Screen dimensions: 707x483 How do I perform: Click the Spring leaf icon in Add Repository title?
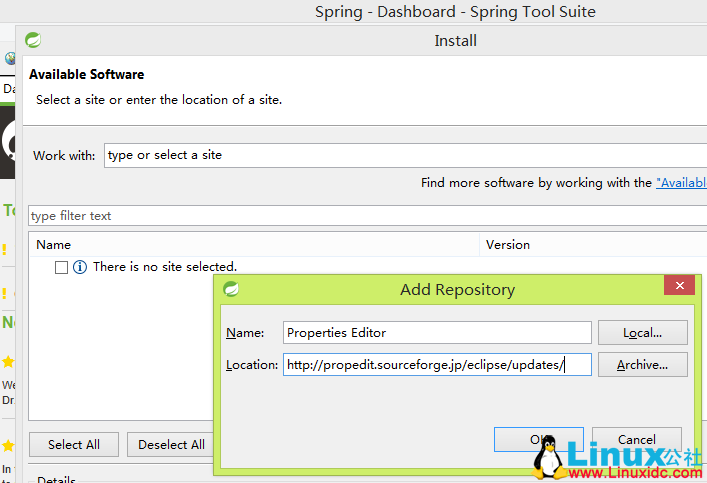(x=231, y=289)
